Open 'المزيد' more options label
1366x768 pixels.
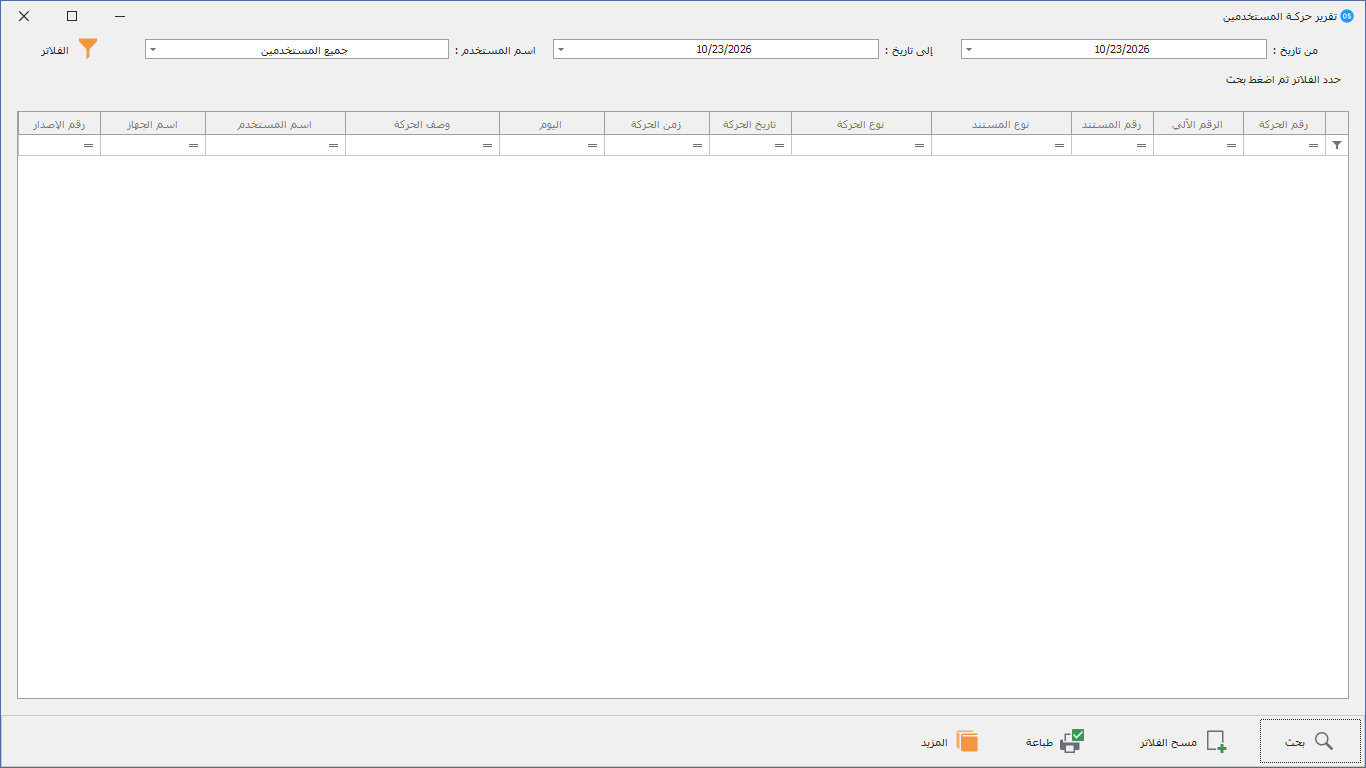[934, 742]
